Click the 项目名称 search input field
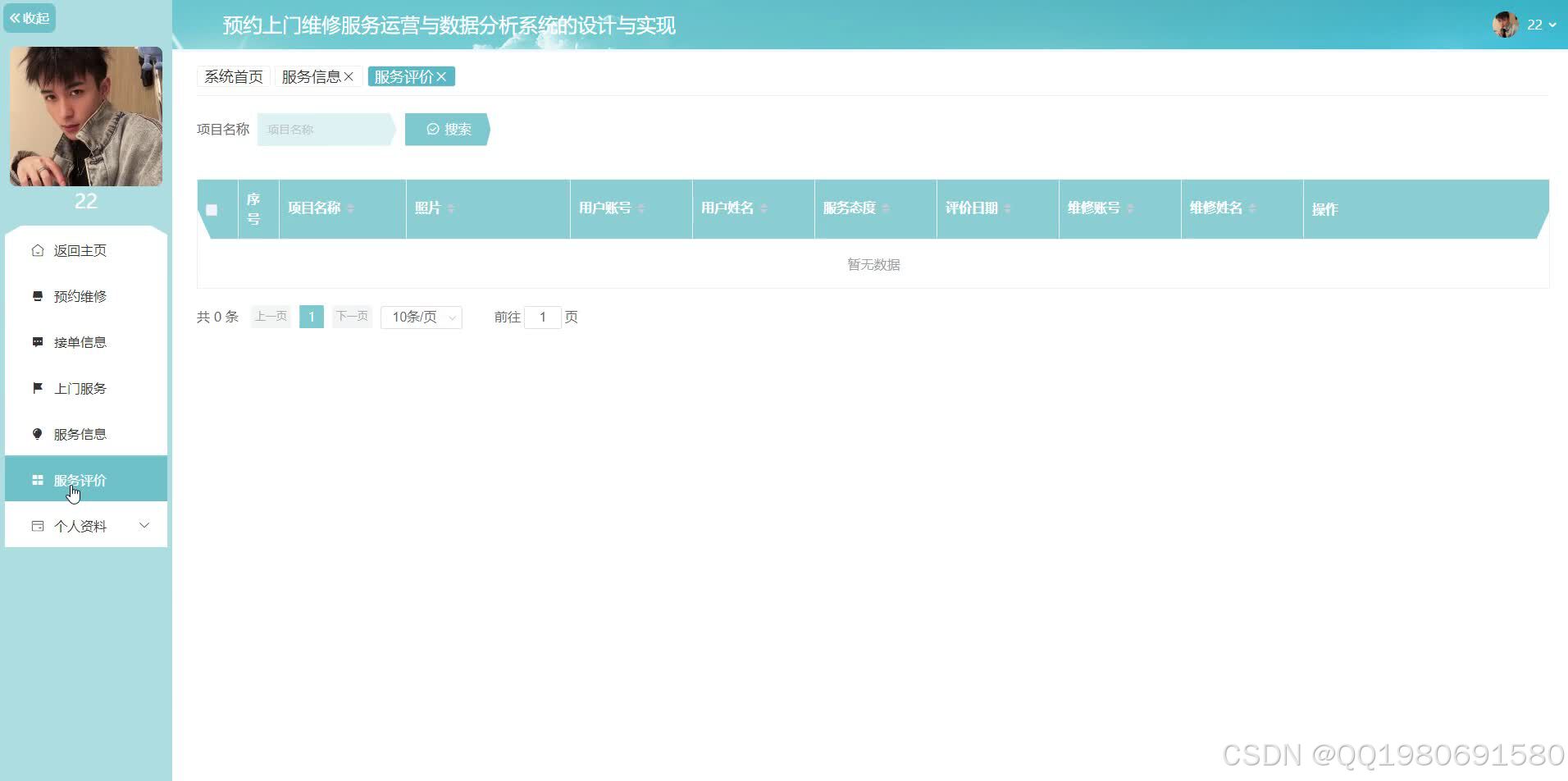 tap(324, 129)
